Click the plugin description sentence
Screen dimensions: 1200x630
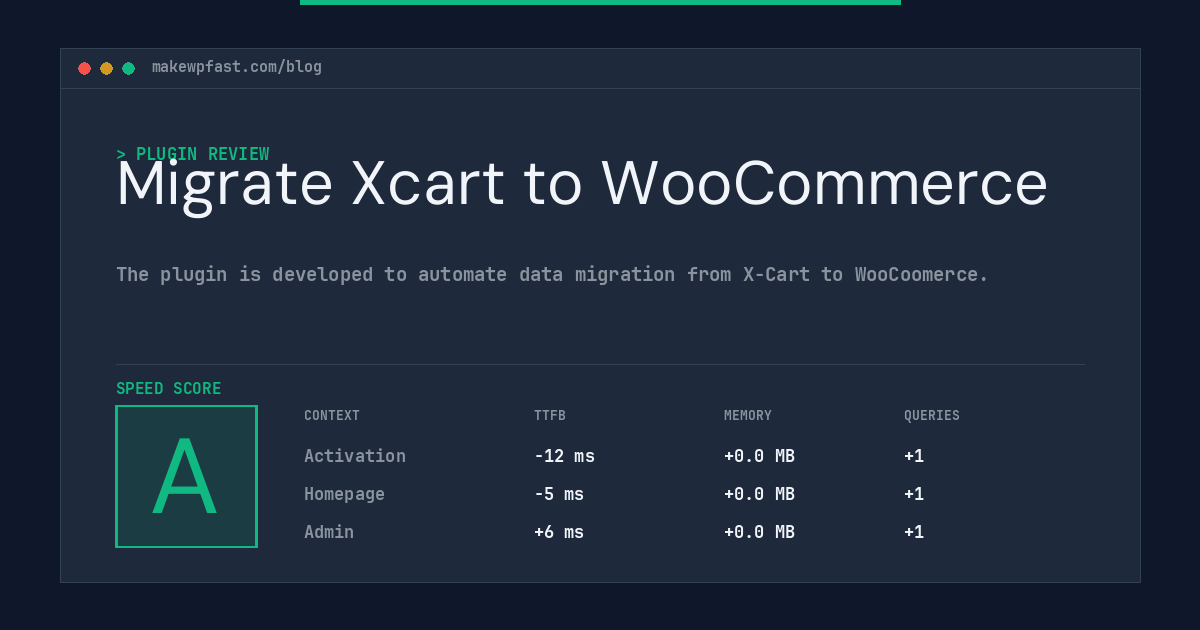(x=552, y=274)
